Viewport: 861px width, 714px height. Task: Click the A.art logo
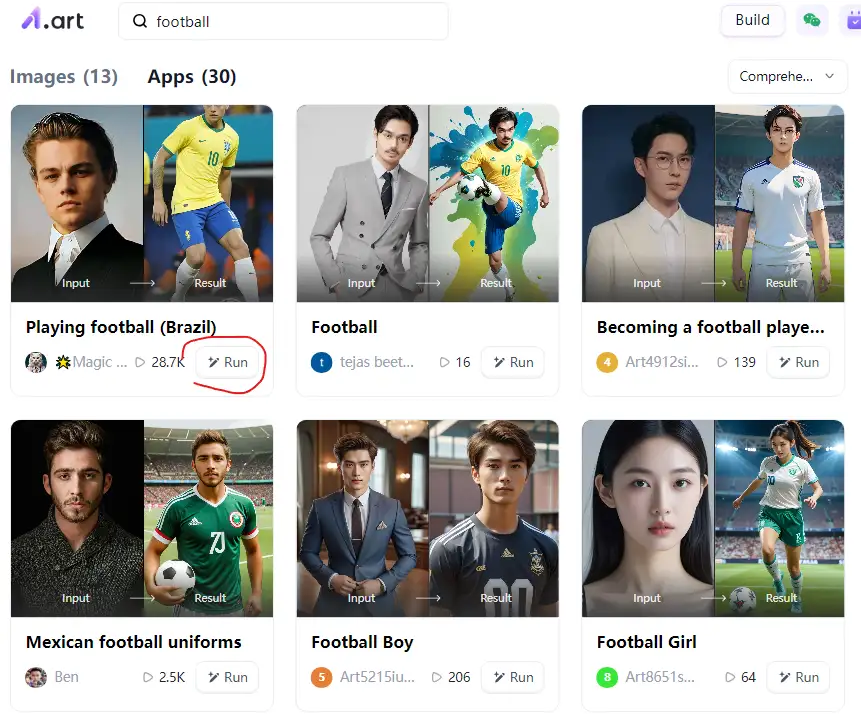(x=52, y=20)
